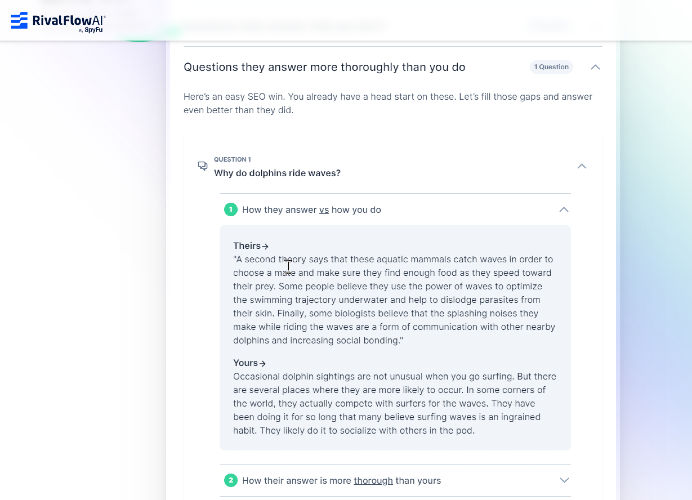Image resolution: width=692 pixels, height=500 pixels.
Task: Click the 'How they answer vs how you do' heading
Action: point(312,210)
